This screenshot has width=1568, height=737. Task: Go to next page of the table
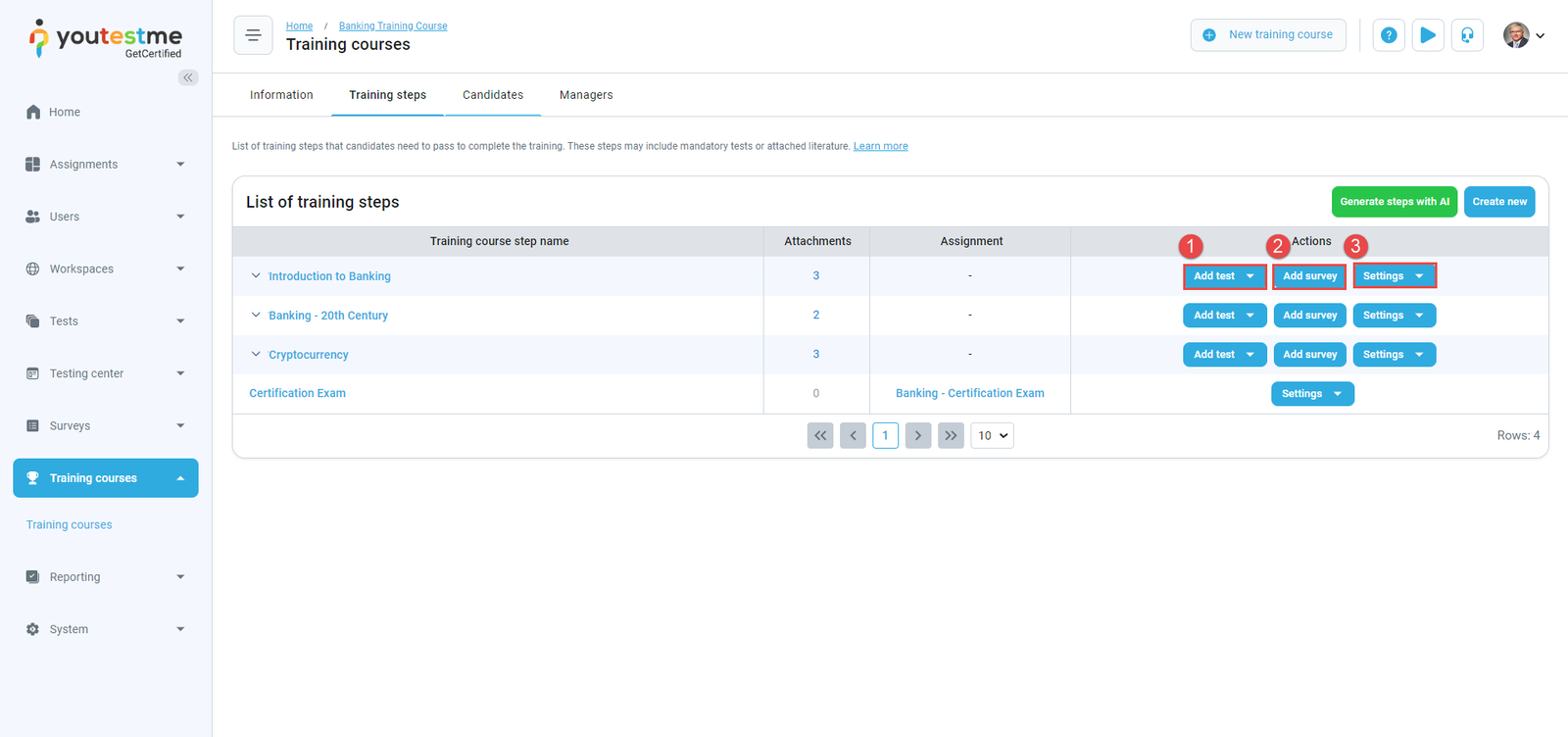[x=918, y=435]
